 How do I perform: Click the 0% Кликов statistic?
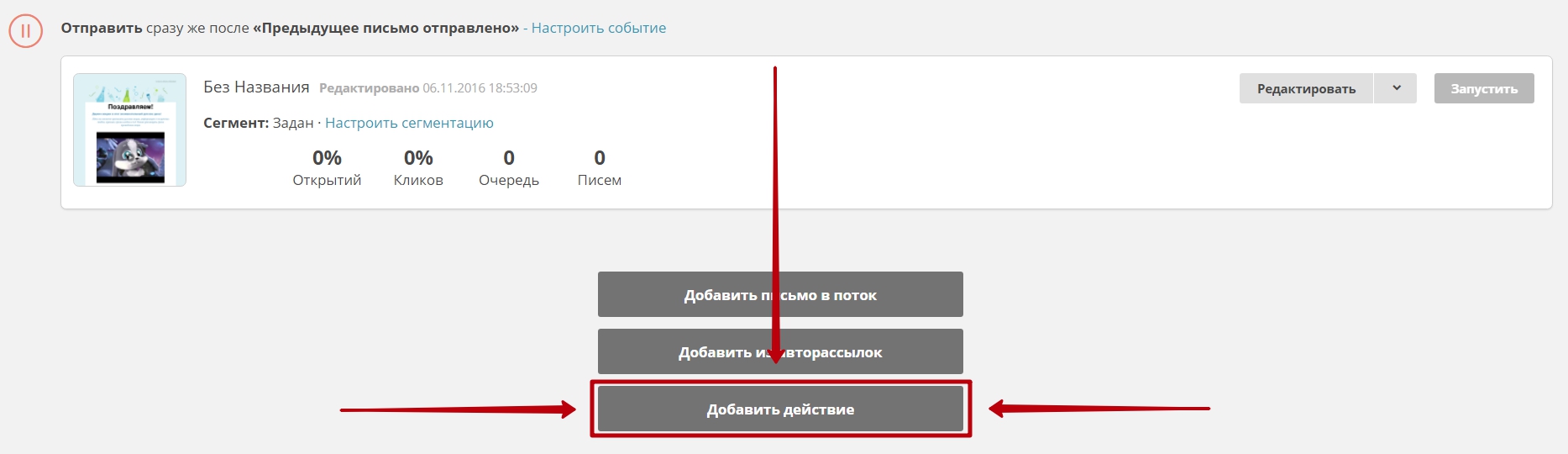(x=418, y=168)
